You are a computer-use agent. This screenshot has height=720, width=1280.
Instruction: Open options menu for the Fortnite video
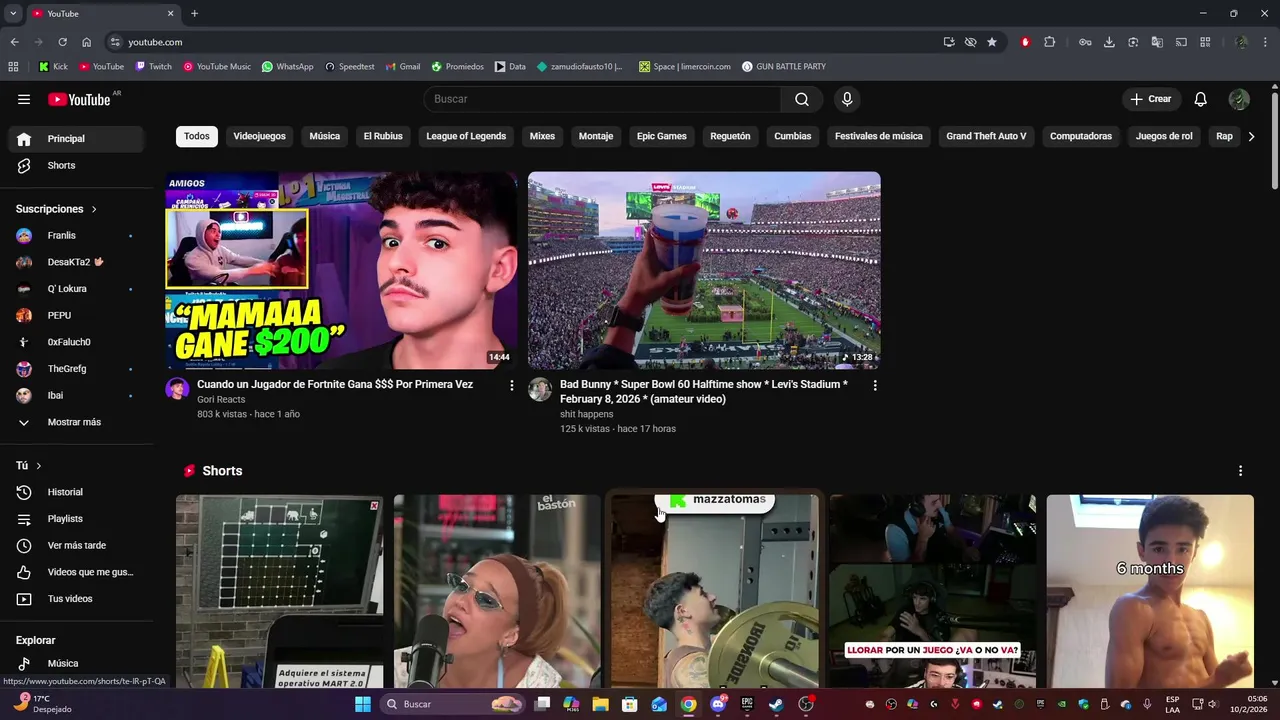(x=512, y=385)
